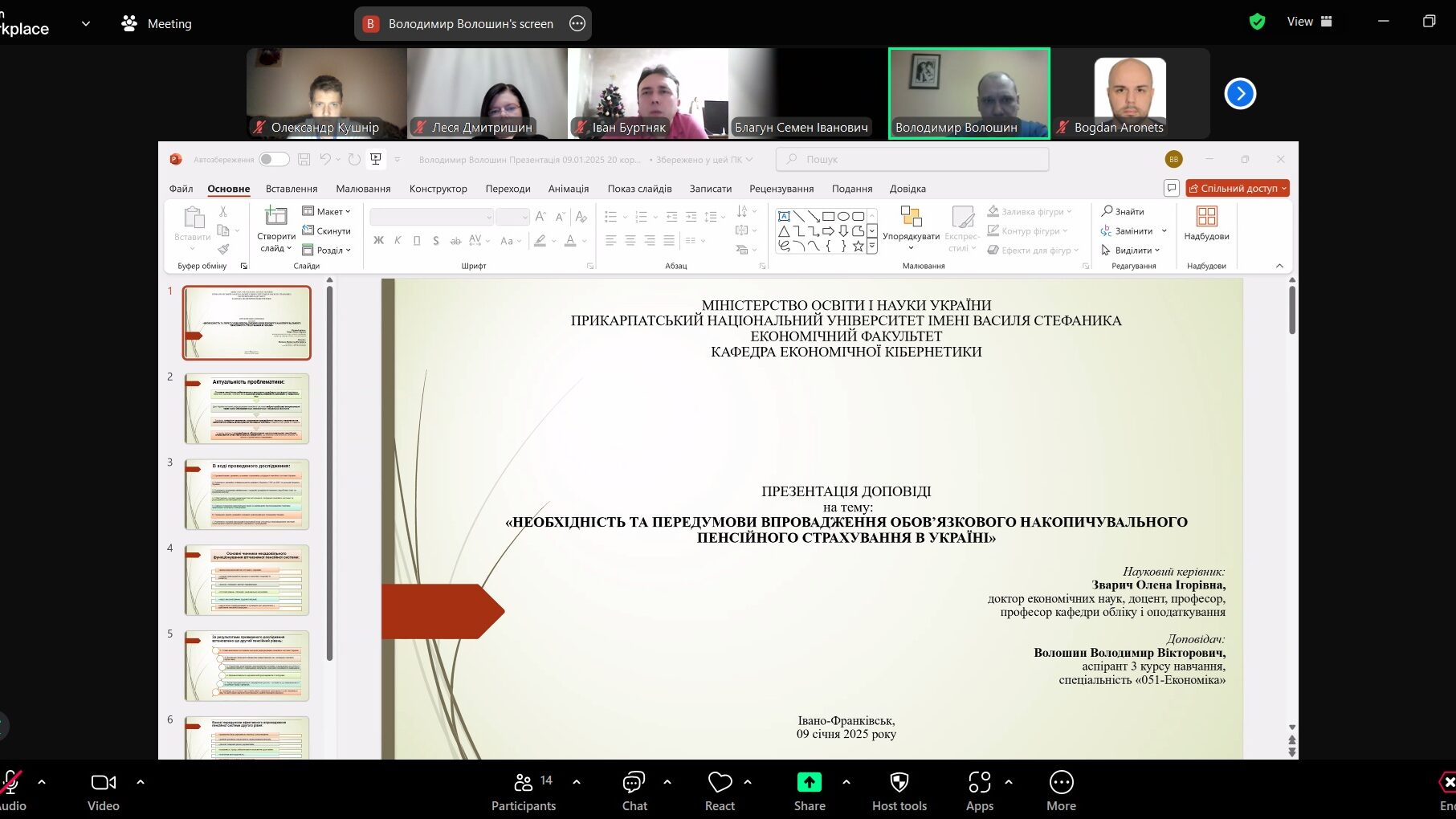This screenshot has height=819, width=1456.
Task: Open the Participants list
Action: tap(523, 783)
